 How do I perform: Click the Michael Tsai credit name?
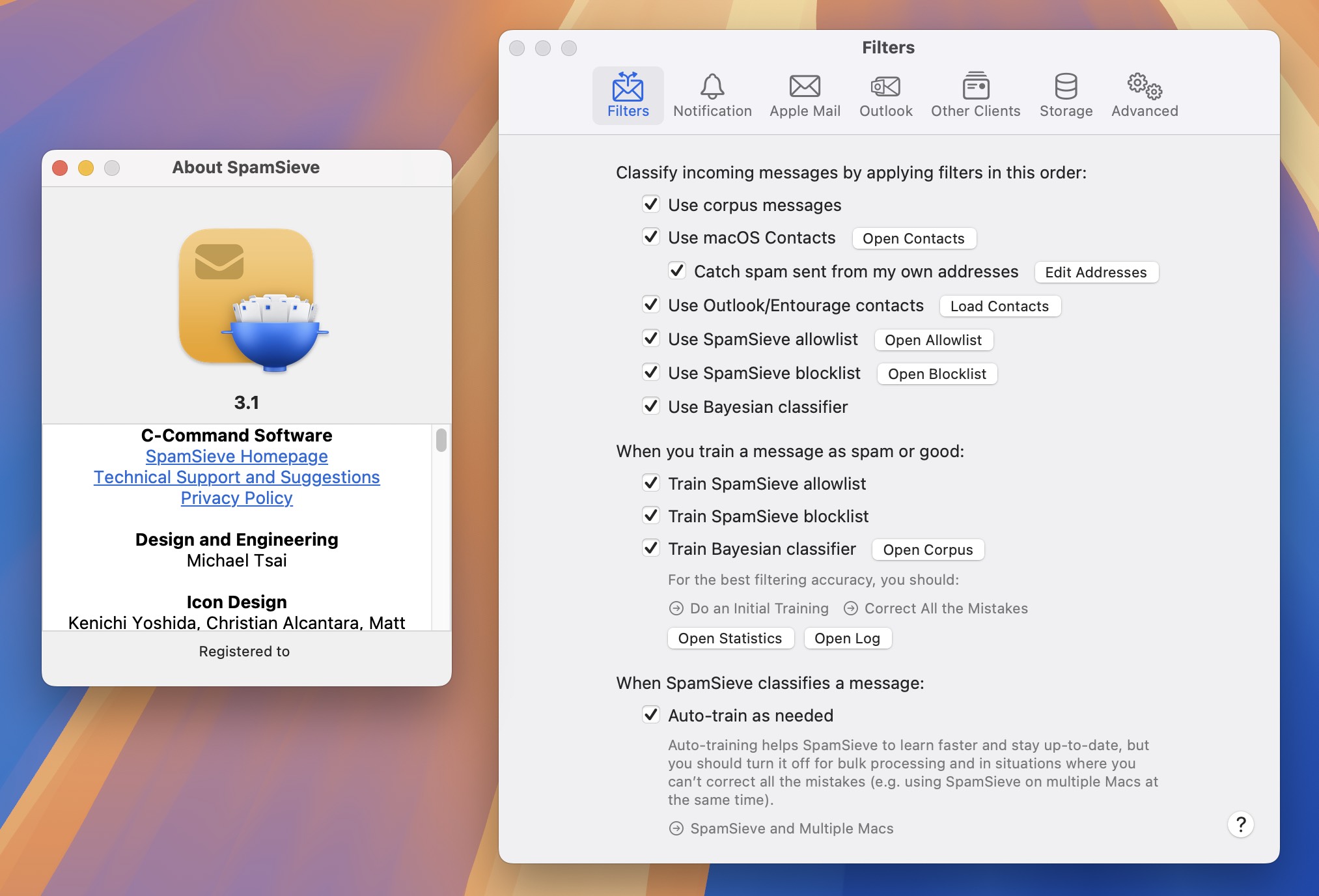tap(236, 561)
